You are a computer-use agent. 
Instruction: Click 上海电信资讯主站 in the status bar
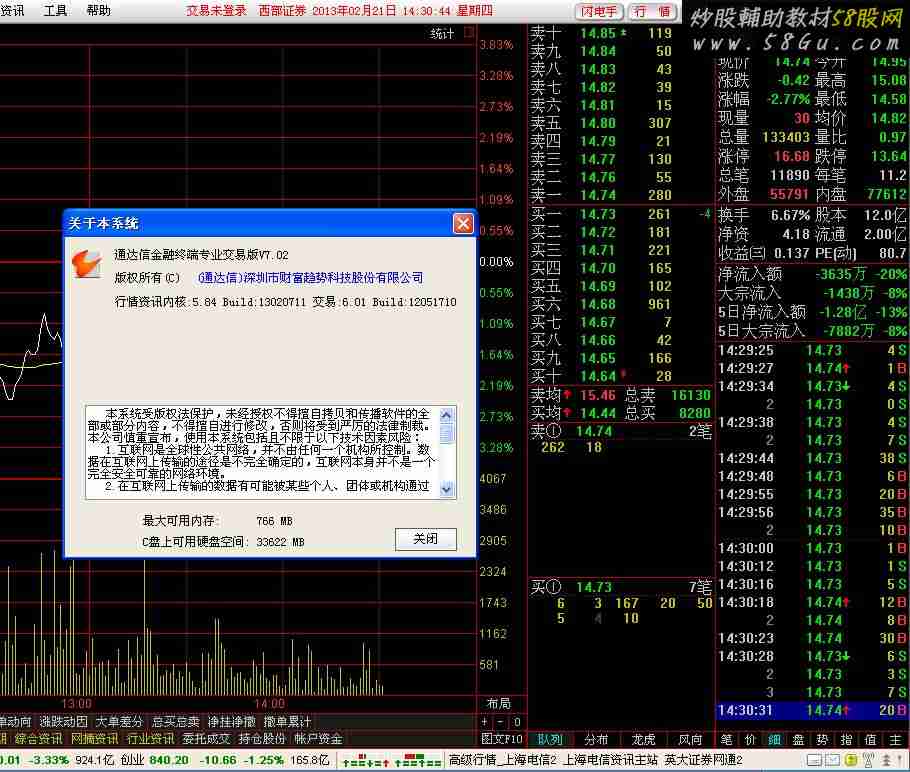611,760
